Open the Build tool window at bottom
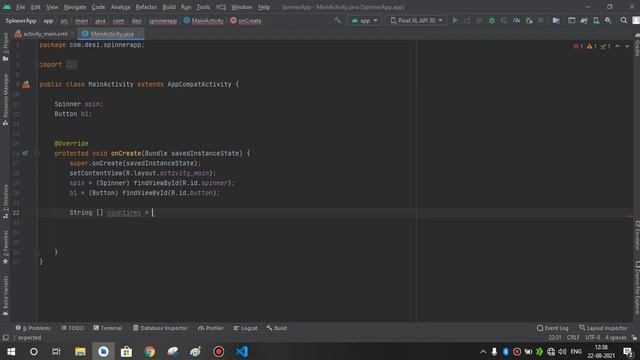This screenshot has height=360, width=640. click(x=277, y=328)
